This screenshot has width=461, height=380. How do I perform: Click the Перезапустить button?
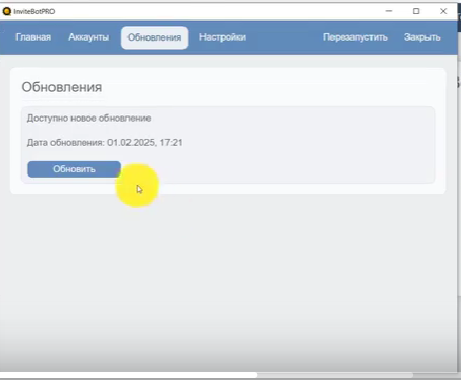(355, 37)
